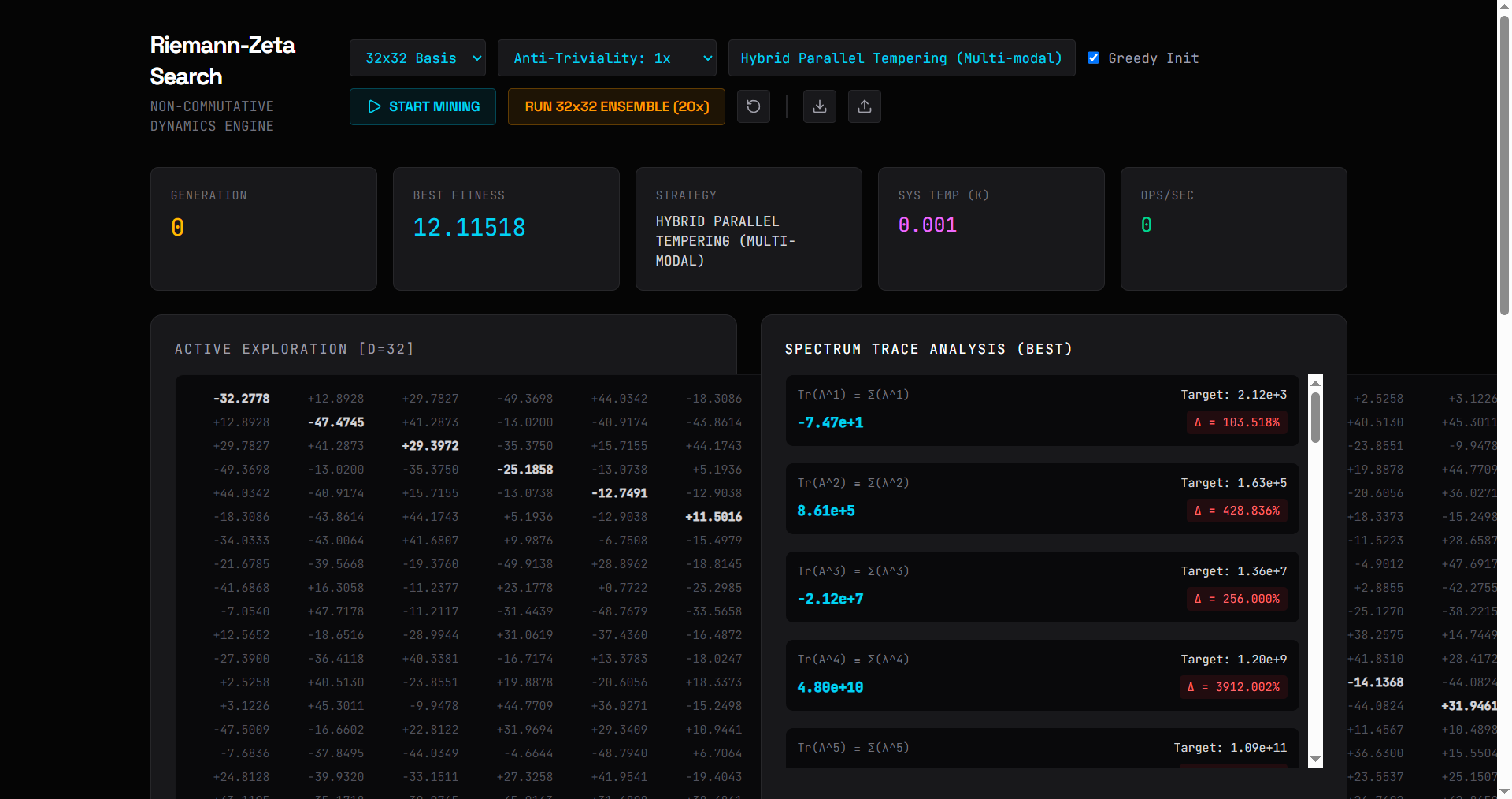Image resolution: width=1512 pixels, height=799 pixels.
Task: Click the delta badge 3912.002%
Action: (1234, 687)
